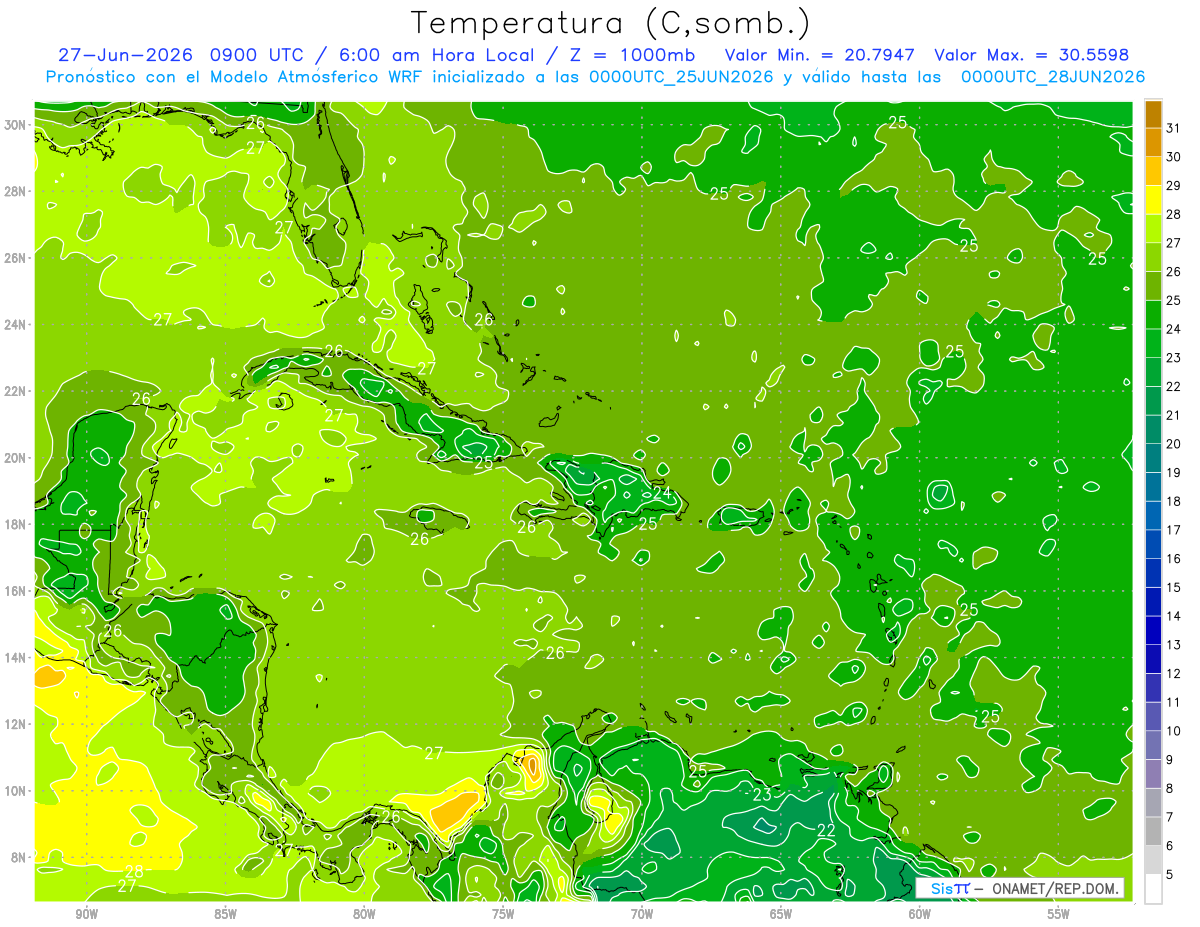
Task: Click the 90W longitude axis label
Action: pos(87,913)
